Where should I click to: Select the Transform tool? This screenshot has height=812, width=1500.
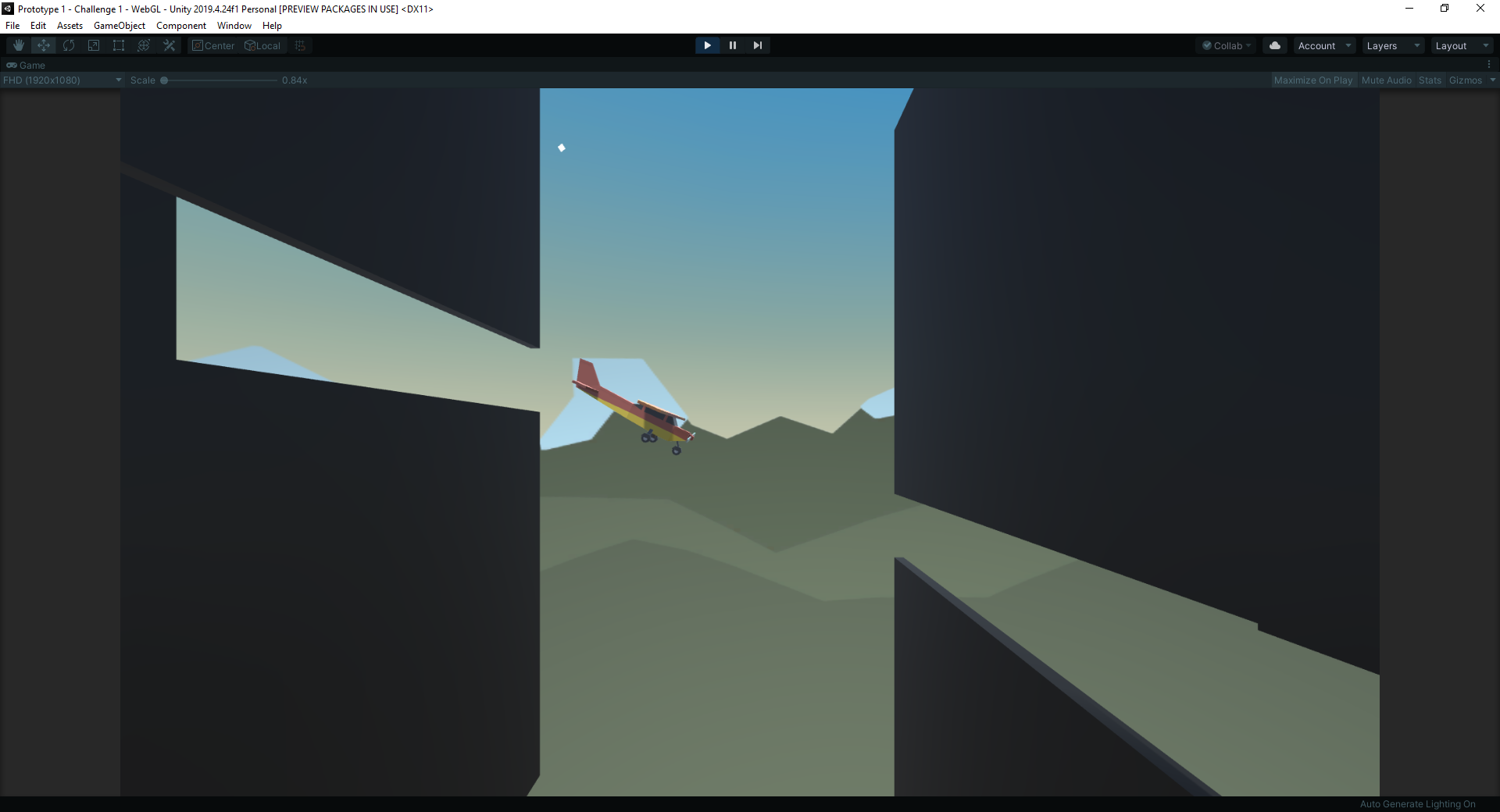pyautogui.click(x=144, y=45)
